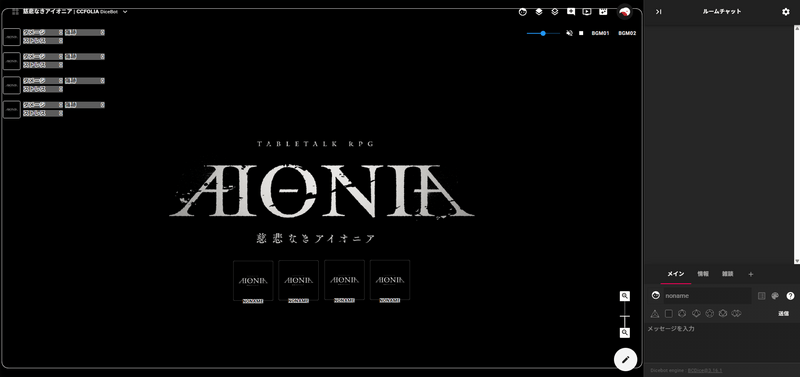The image size is (800, 377).
Task: Open the BCDice engine version link
Action: pos(705,370)
